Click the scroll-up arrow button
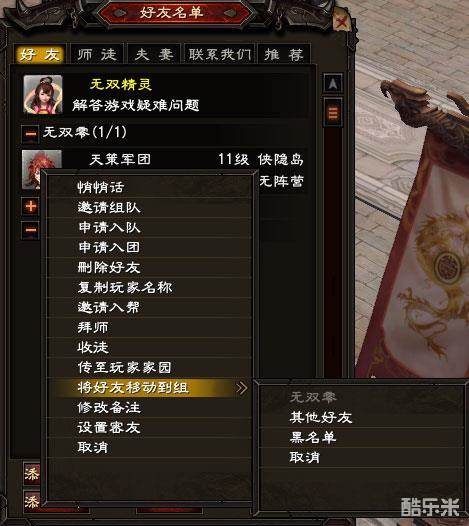The height and width of the screenshot is (526, 469). pyautogui.click(x=333, y=83)
